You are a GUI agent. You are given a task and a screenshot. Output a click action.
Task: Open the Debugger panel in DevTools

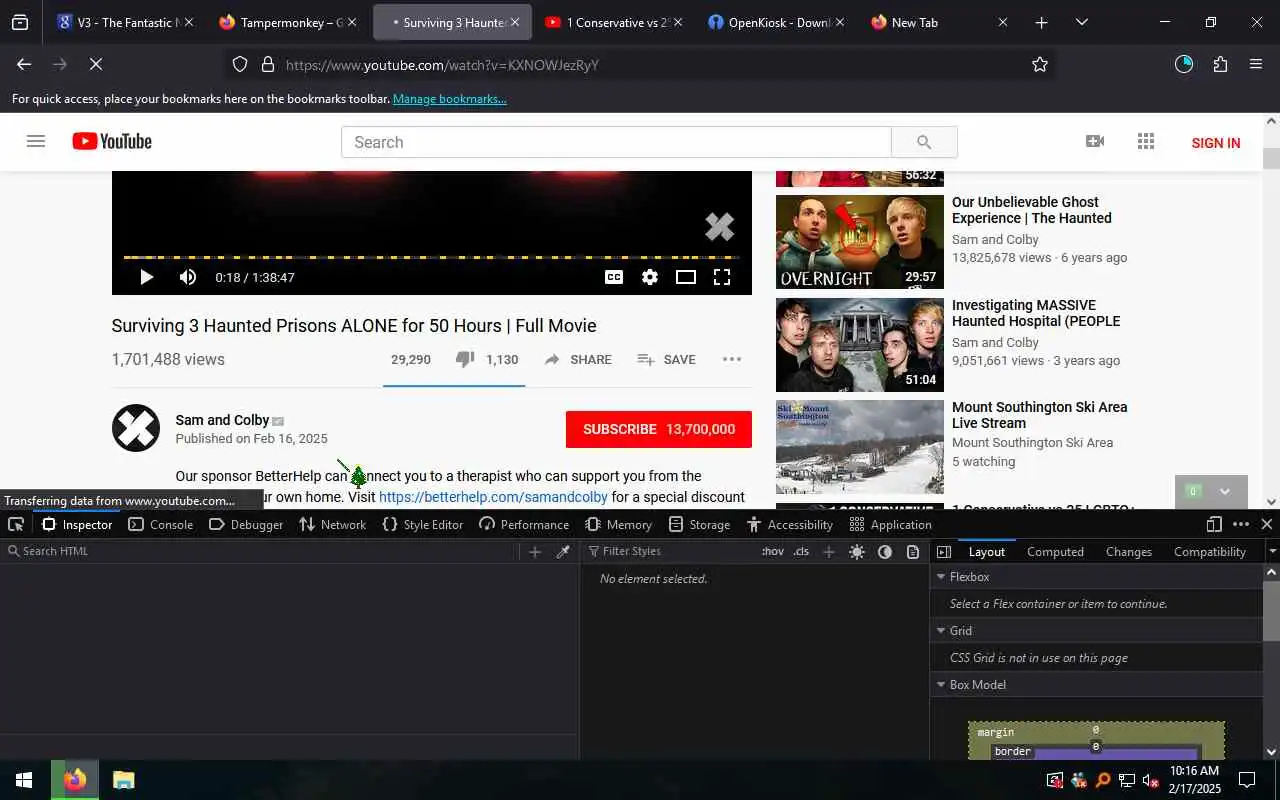pos(246,524)
